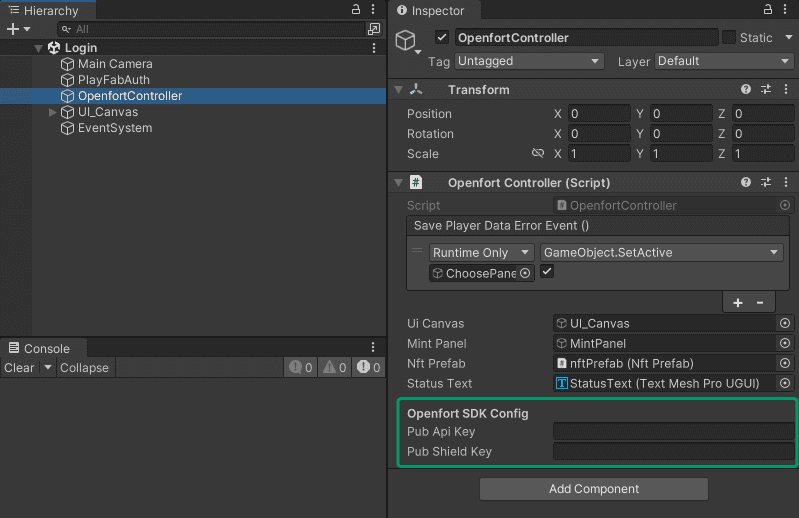
Task: Open Openfort Controller script help
Action: [x=746, y=182]
